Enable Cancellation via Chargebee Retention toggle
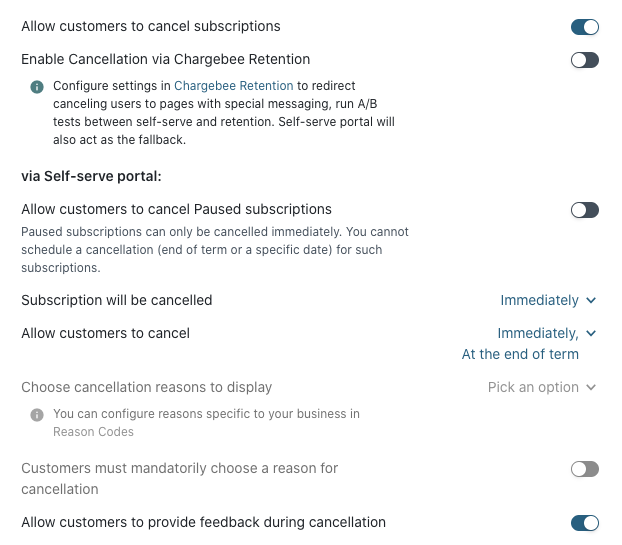The image size is (622, 545). click(x=584, y=60)
